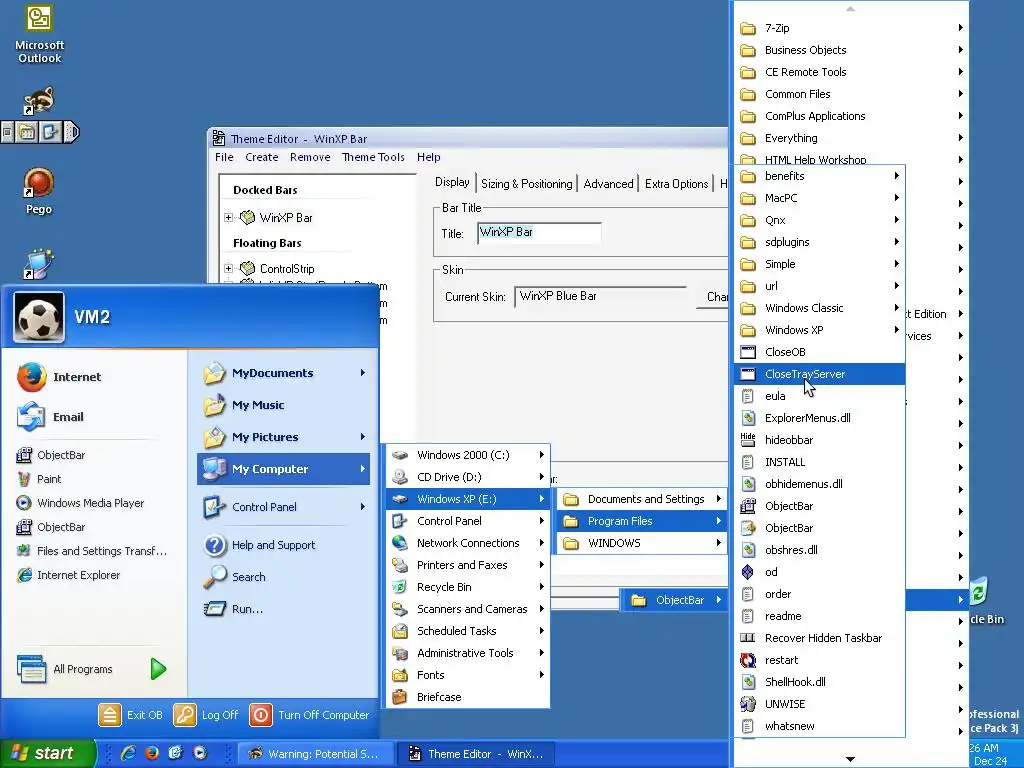Viewport: 1024px width, 768px height.
Task: Open the Windows Classic folder
Action: point(820,308)
